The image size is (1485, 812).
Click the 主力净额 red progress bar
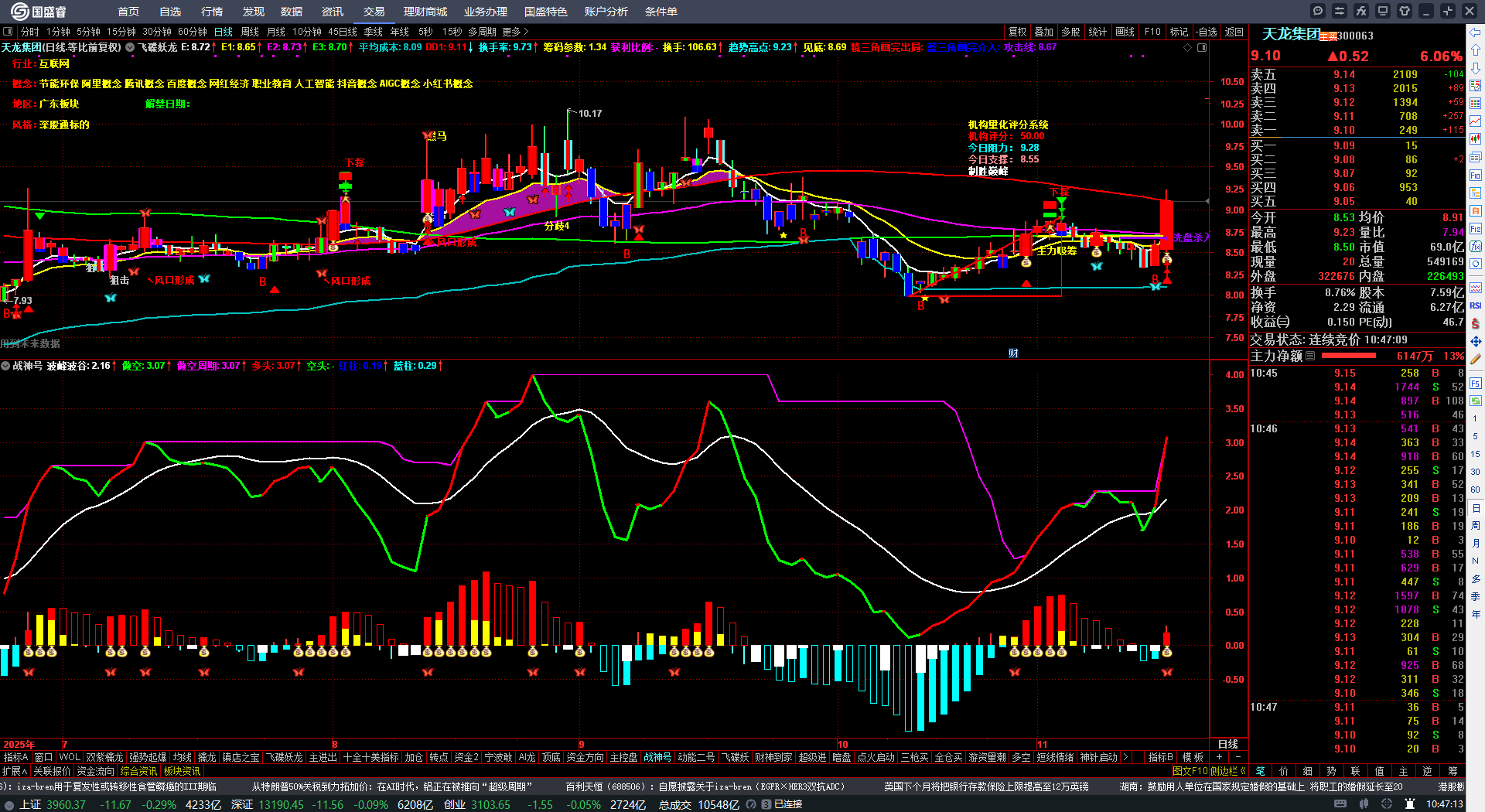(1349, 356)
